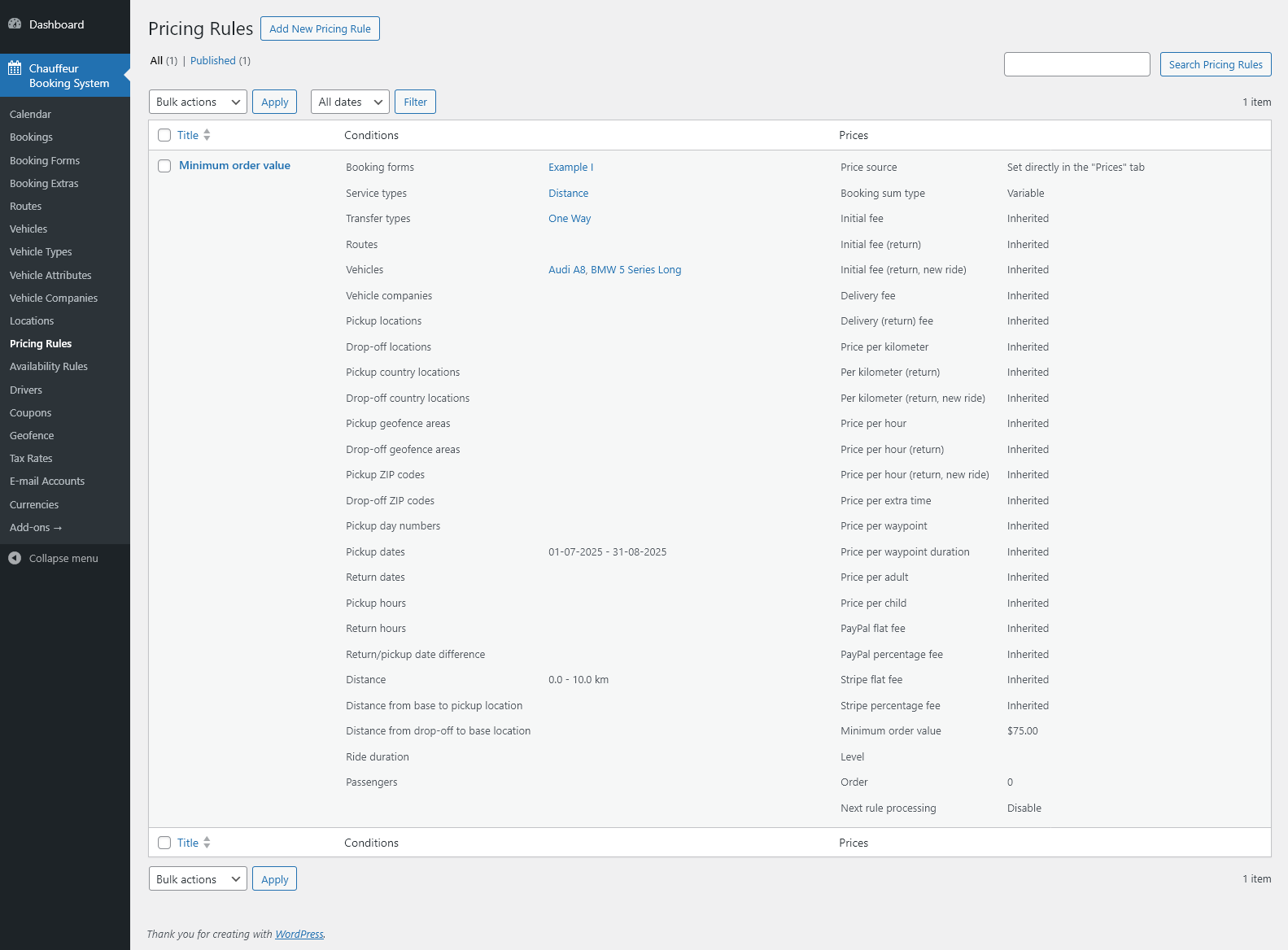Toggle the select-all checkbox in table footer
1288x950 pixels.
164,843
